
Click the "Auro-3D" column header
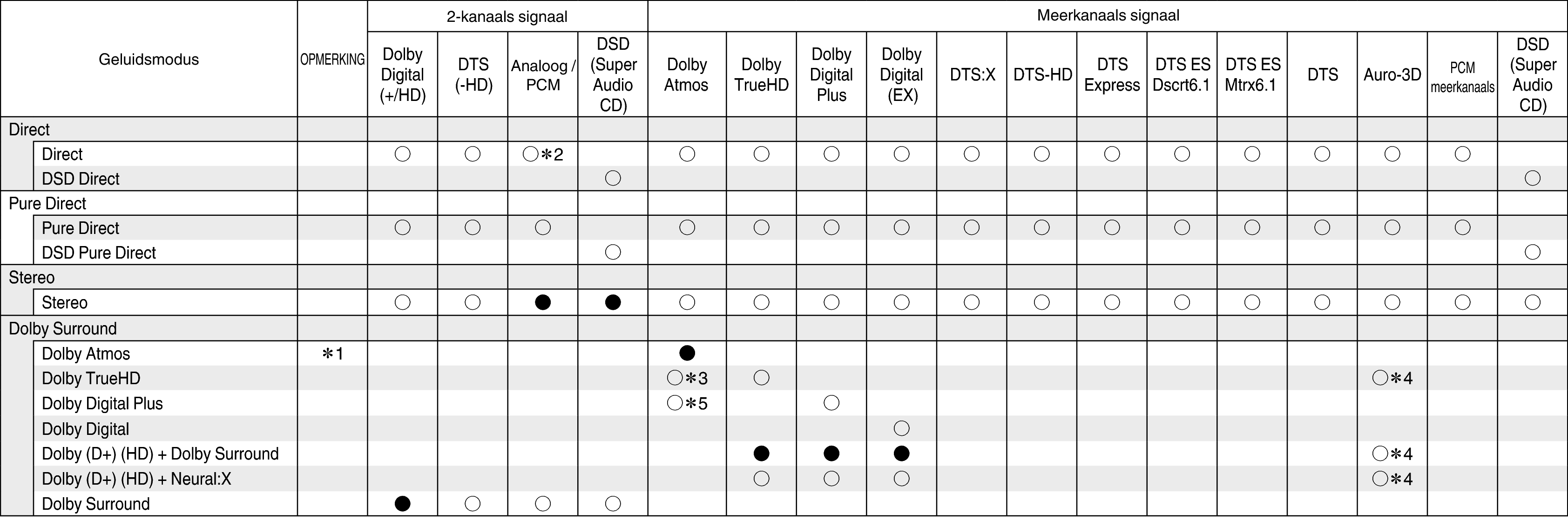click(x=1392, y=75)
